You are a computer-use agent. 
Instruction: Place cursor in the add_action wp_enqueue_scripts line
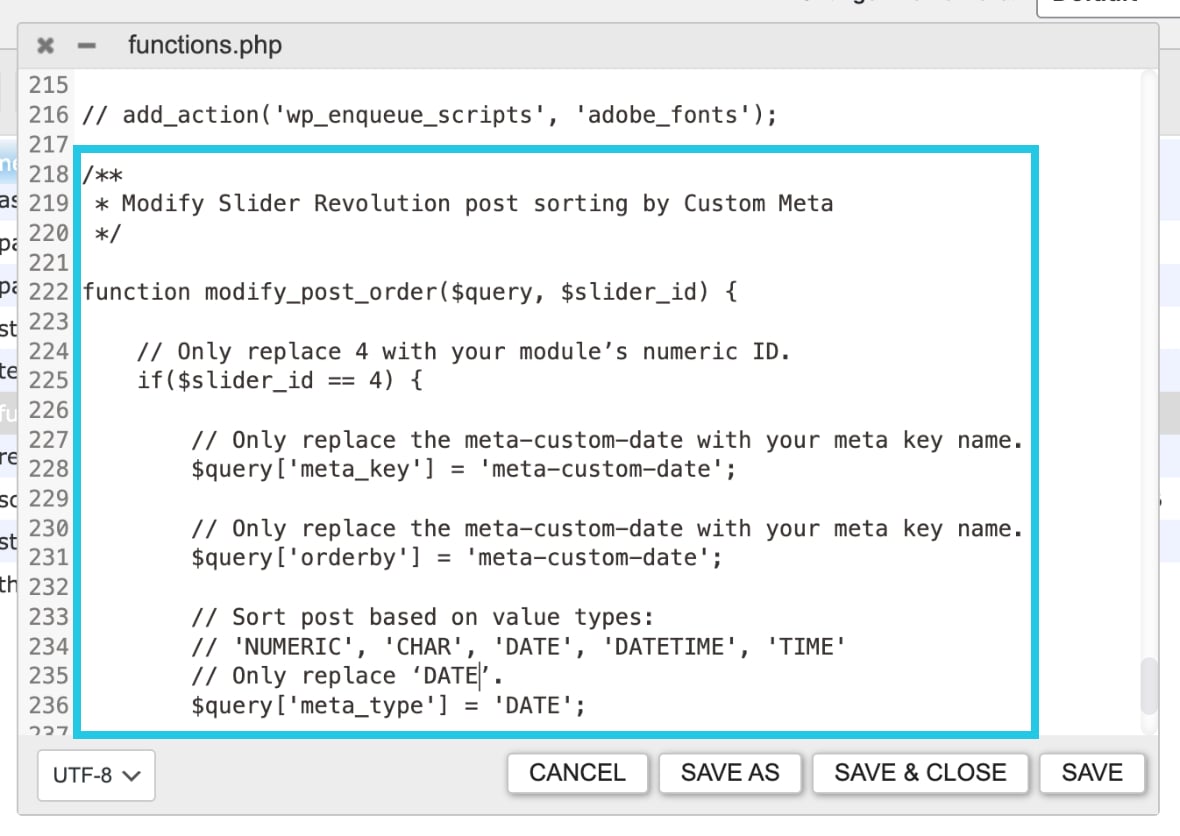coord(429,115)
